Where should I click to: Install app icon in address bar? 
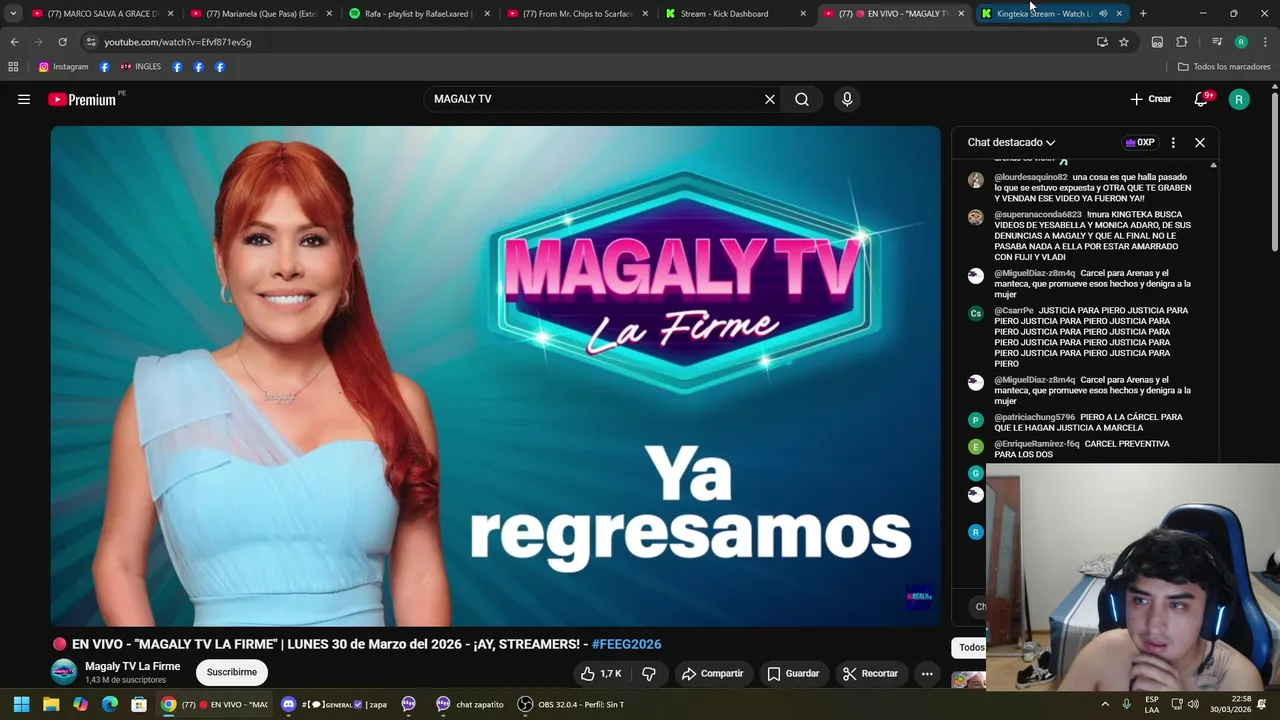coord(1102,42)
